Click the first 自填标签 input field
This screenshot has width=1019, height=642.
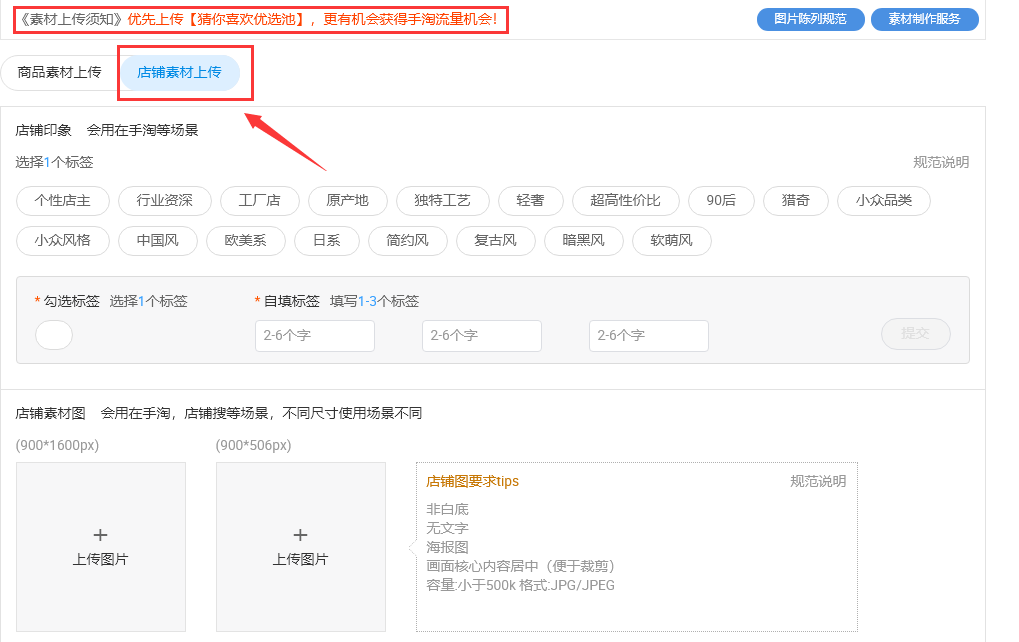click(x=314, y=336)
